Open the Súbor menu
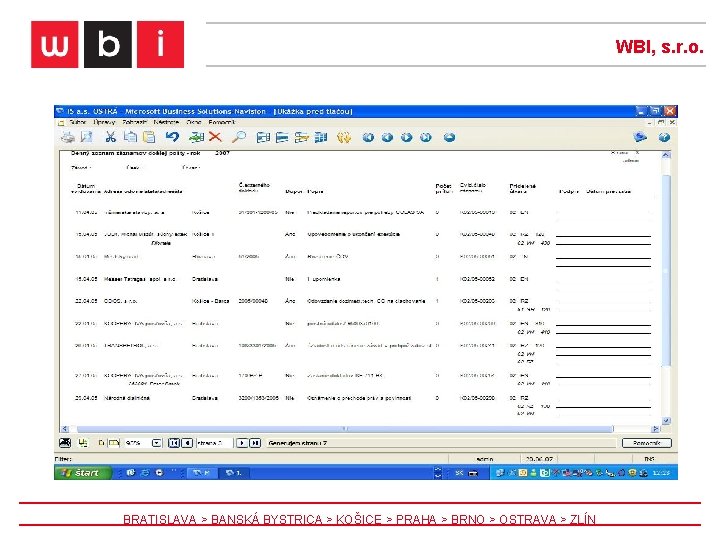 78,122
